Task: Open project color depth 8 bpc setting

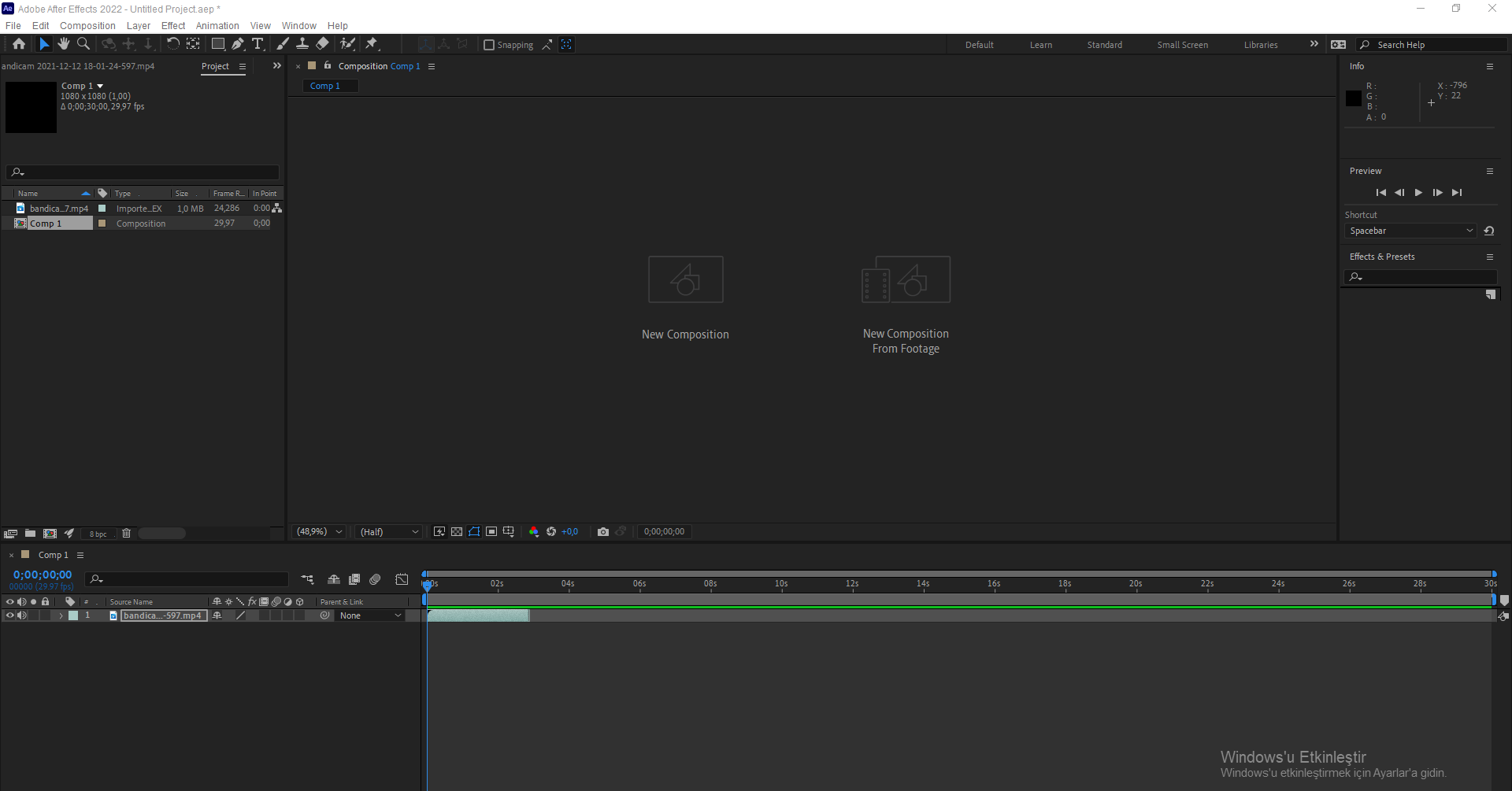Action: point(98,534)
